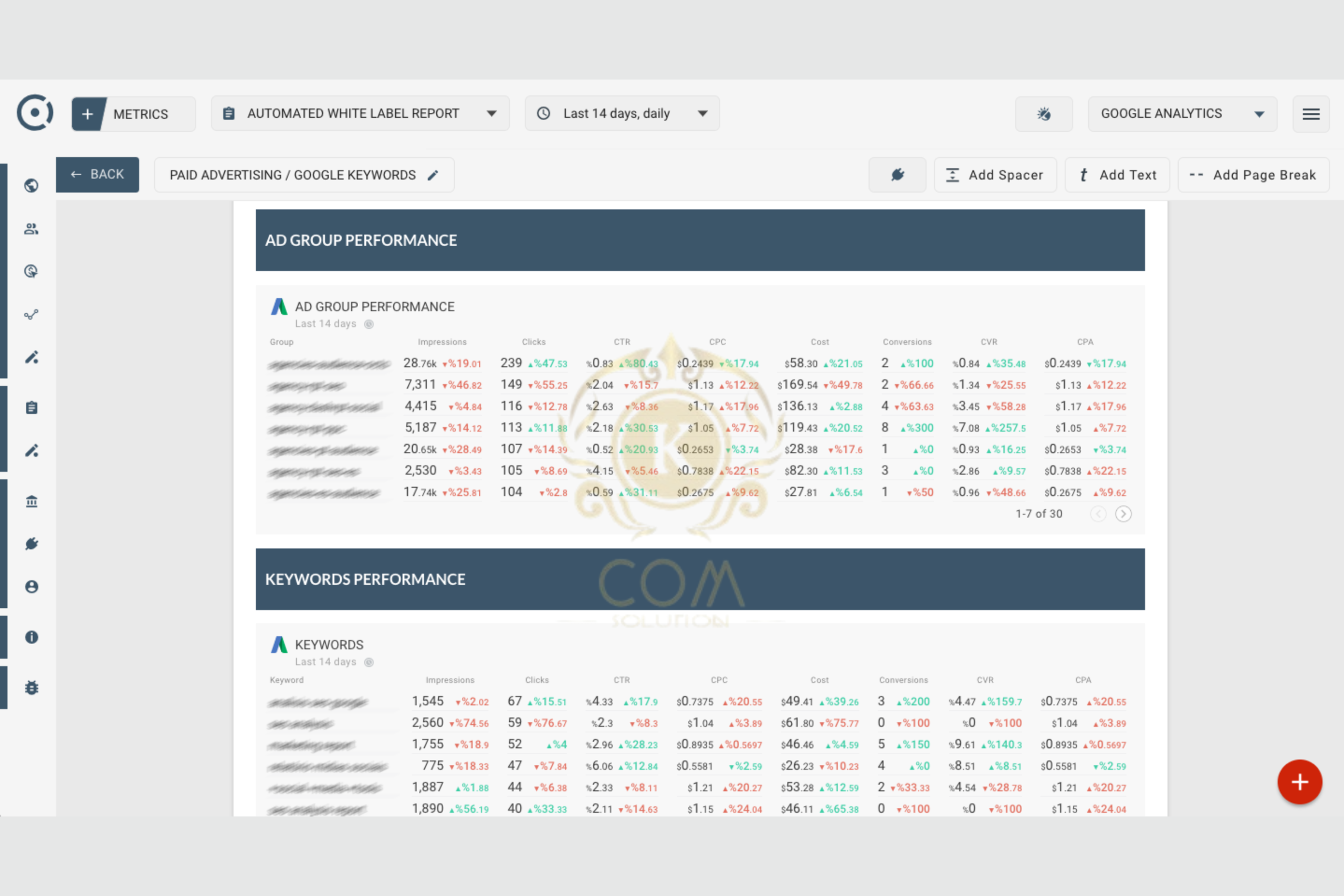Open the hamburger menu
The height and width of the screenshot is (896, 1344).
(x=1311, y=114)
